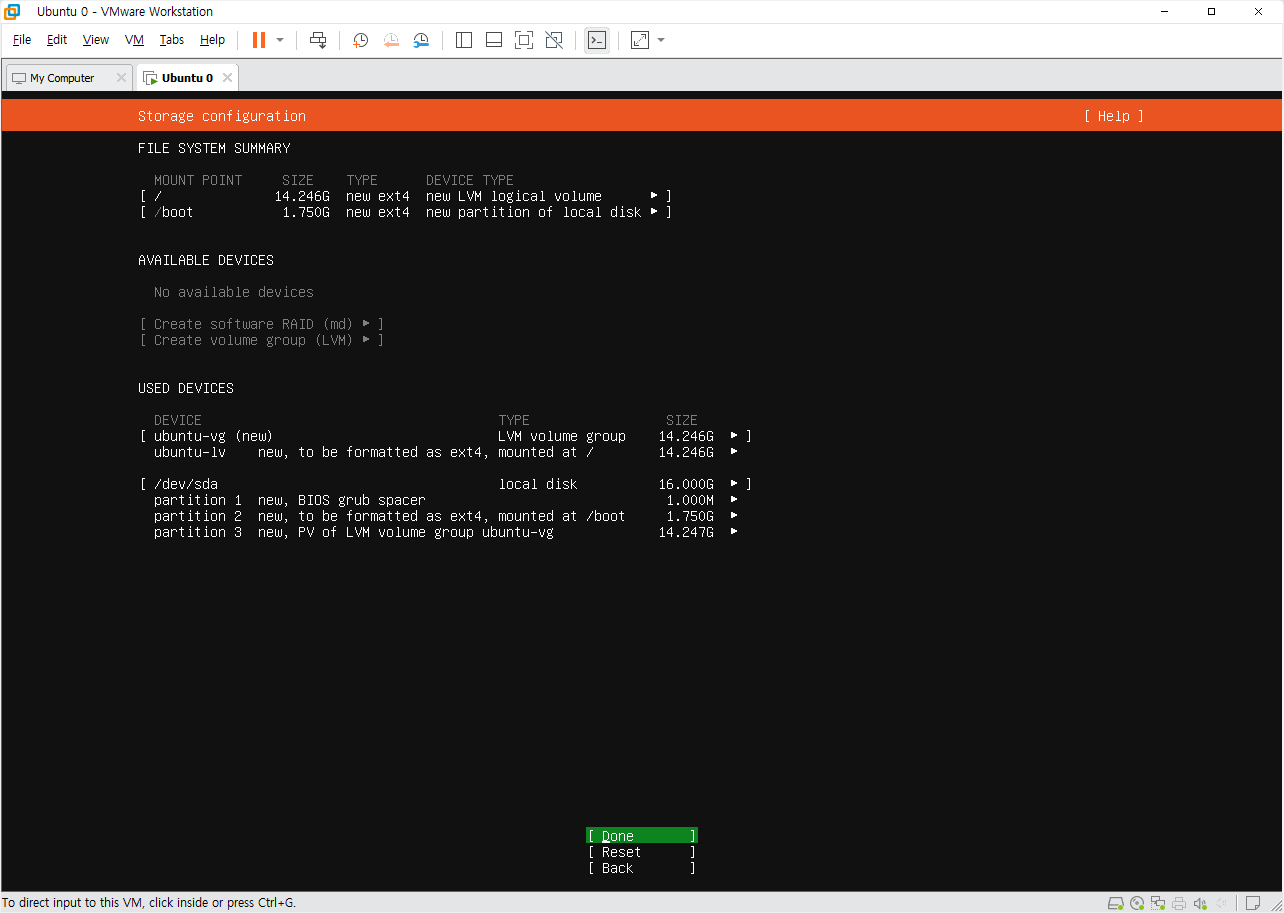Open the Tabs menu
1284x913 pixels.
[x=172, y=40]
